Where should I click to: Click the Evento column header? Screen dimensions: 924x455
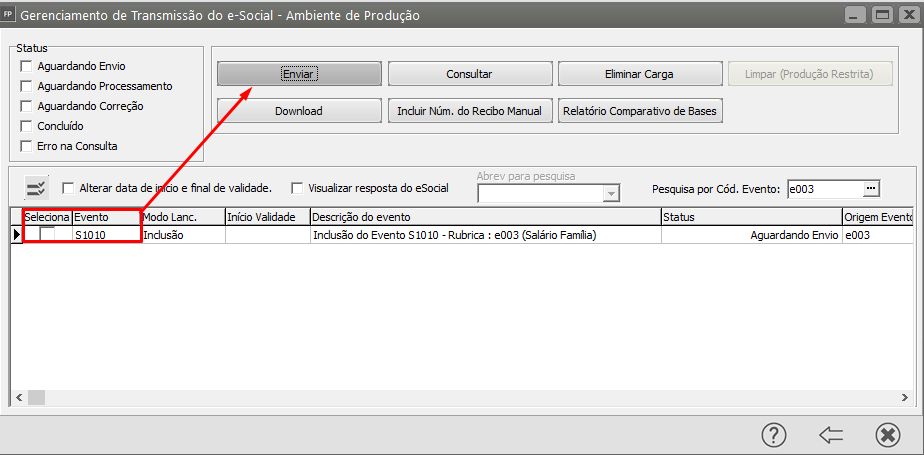pyautogui.click(x=107, y=217)
